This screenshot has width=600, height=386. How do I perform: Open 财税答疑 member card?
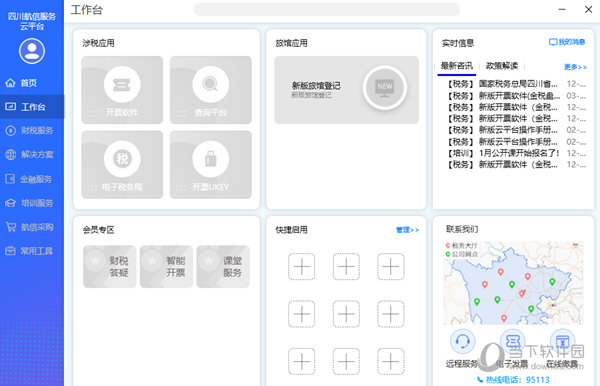coord(109,266)
